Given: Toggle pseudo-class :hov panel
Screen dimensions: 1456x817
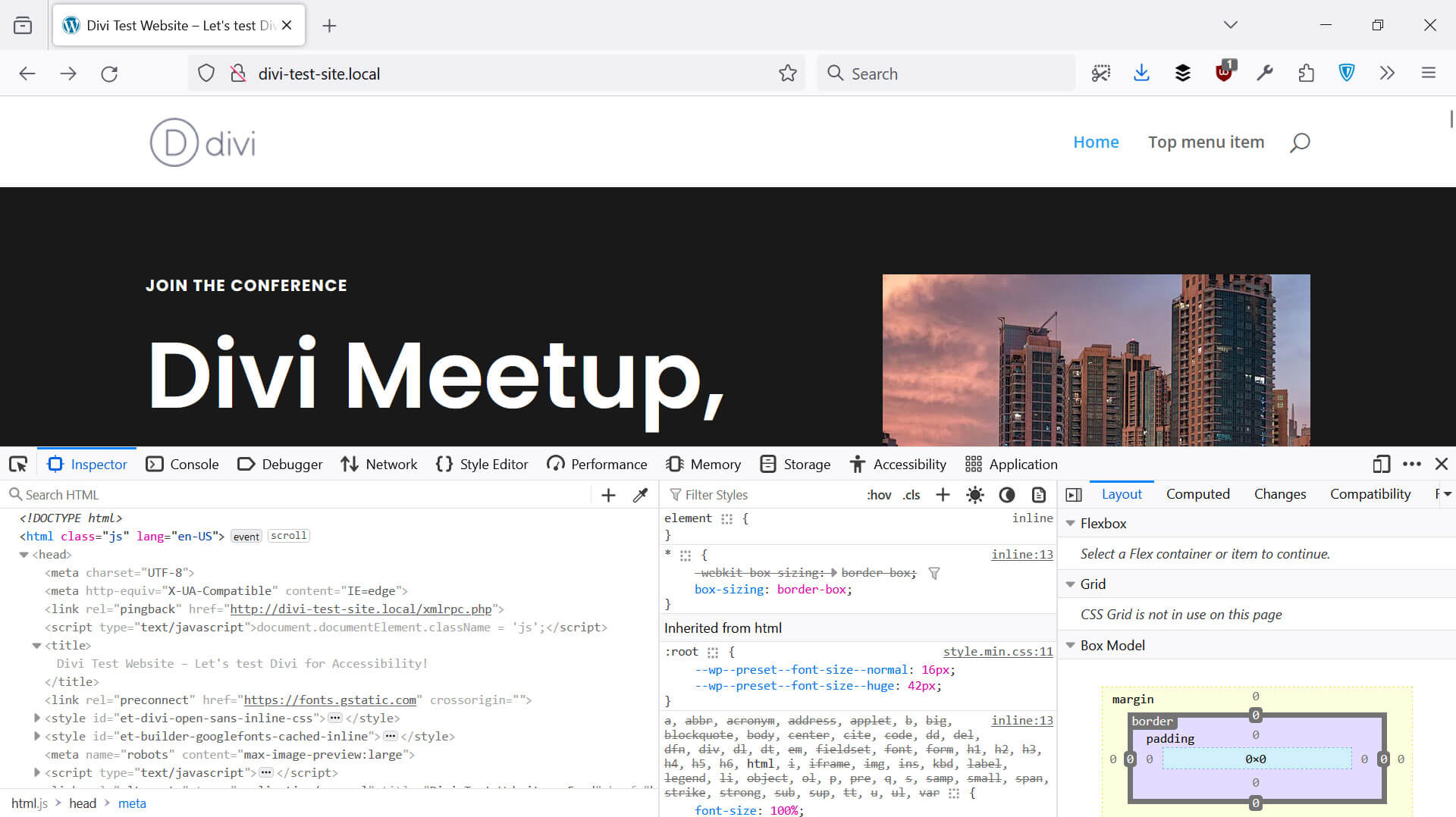Looking at the screenshot, I should coord(879,494).
